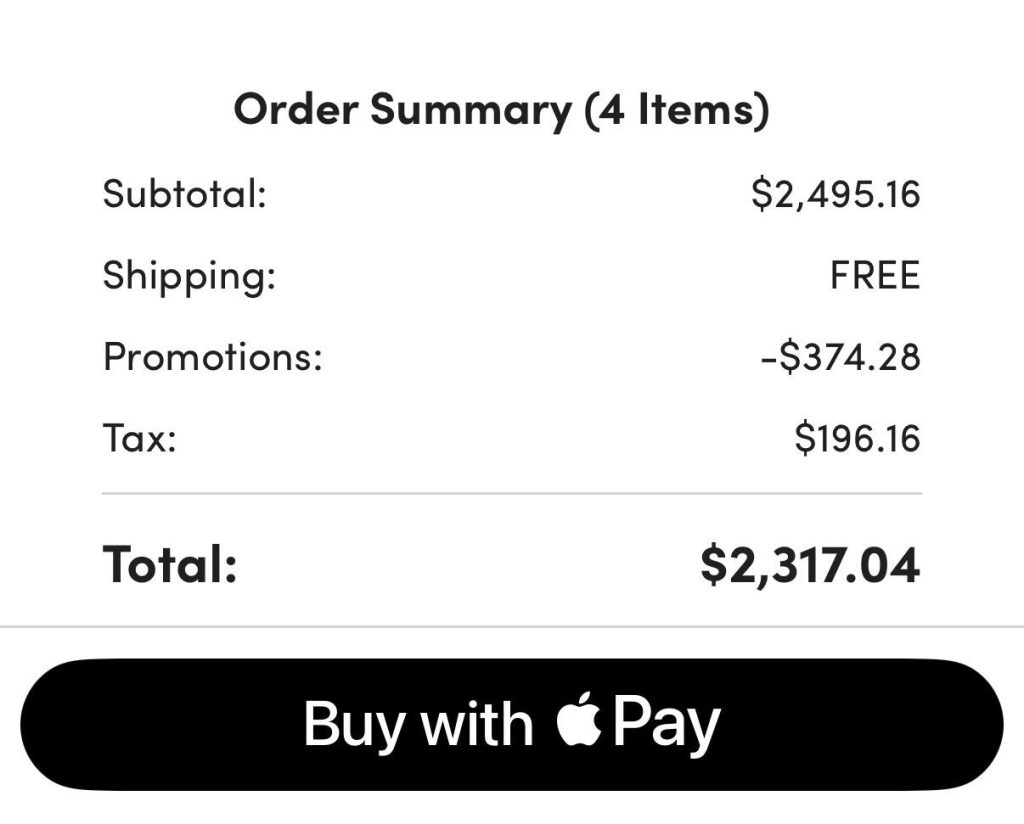
Task: Click the divider line above Total
Action: (511, 493)
